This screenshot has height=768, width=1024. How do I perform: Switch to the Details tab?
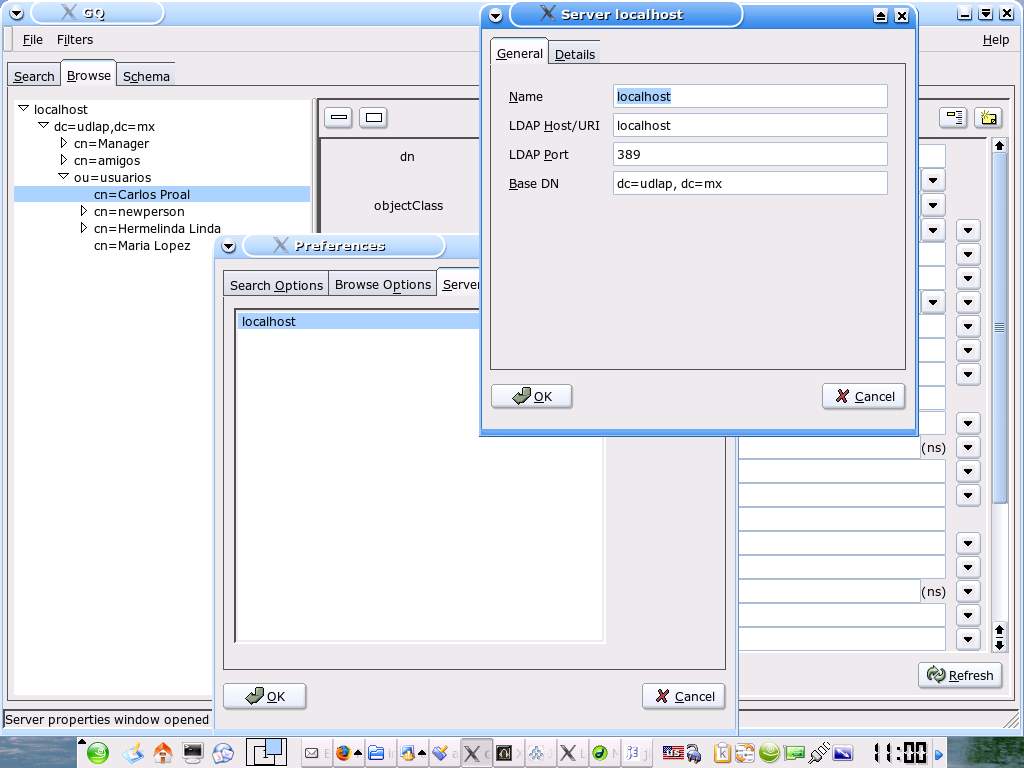575,54
